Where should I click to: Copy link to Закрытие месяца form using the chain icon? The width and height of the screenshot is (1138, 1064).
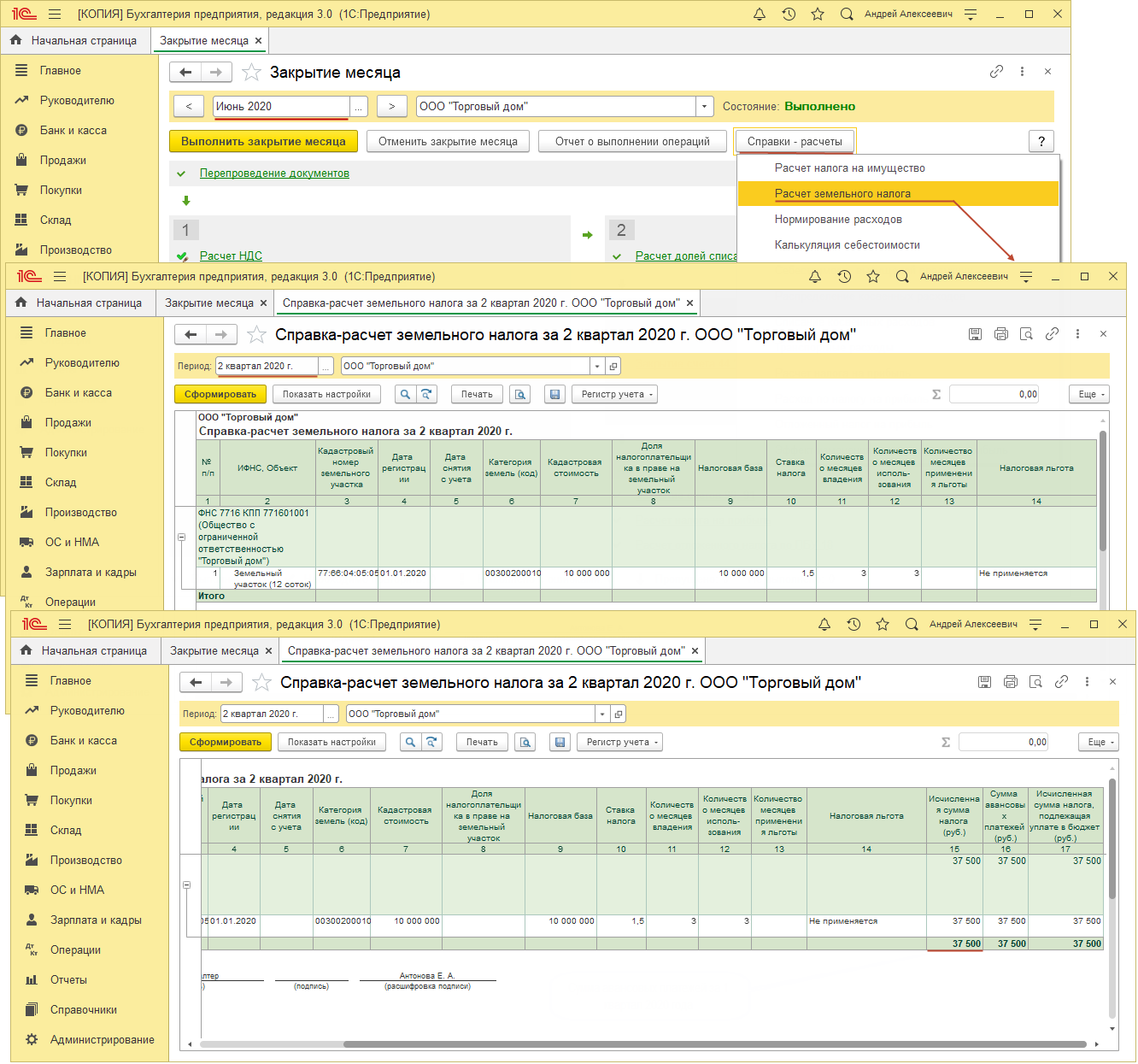tap(996, 72)
